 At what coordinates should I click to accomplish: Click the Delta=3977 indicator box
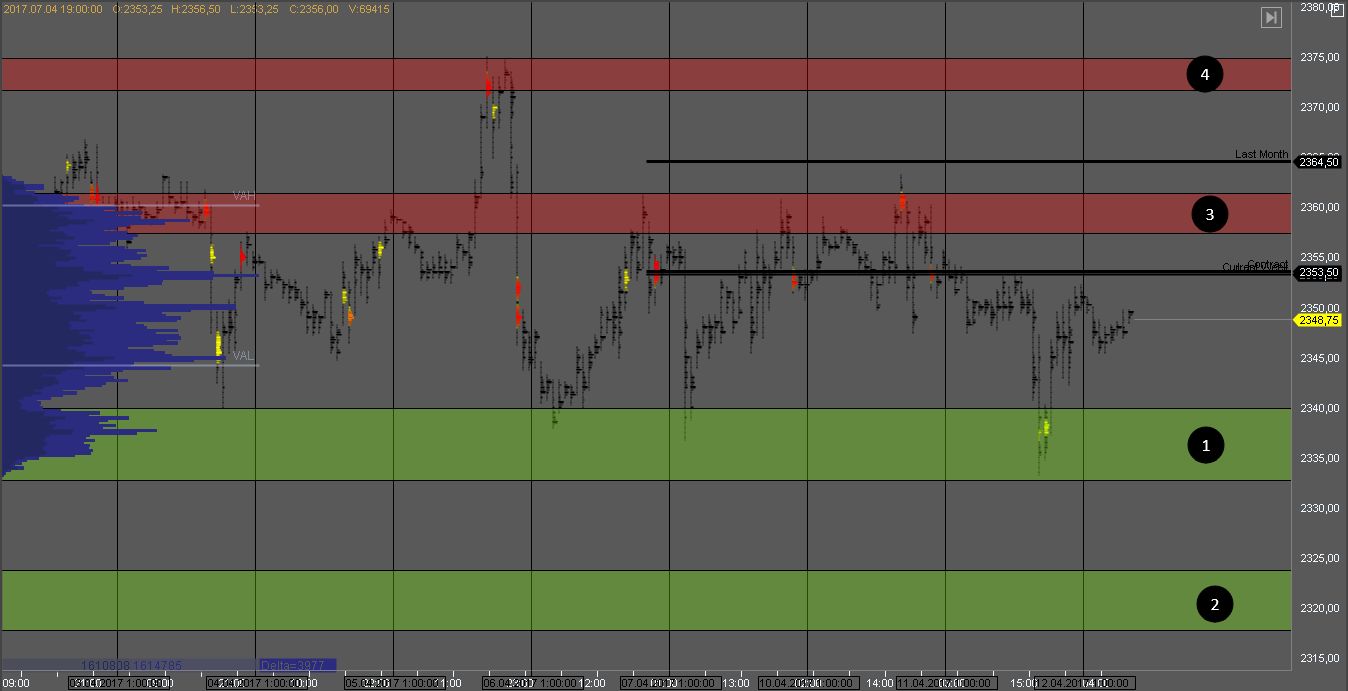click(297, 664)
